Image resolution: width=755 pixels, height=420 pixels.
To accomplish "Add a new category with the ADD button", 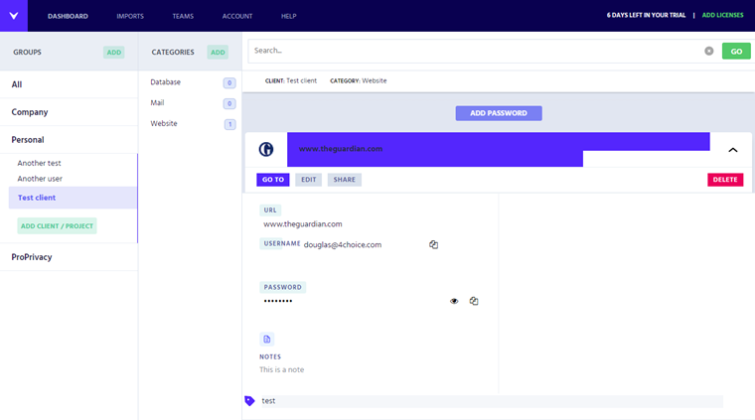I will click(x=218, y=52).
